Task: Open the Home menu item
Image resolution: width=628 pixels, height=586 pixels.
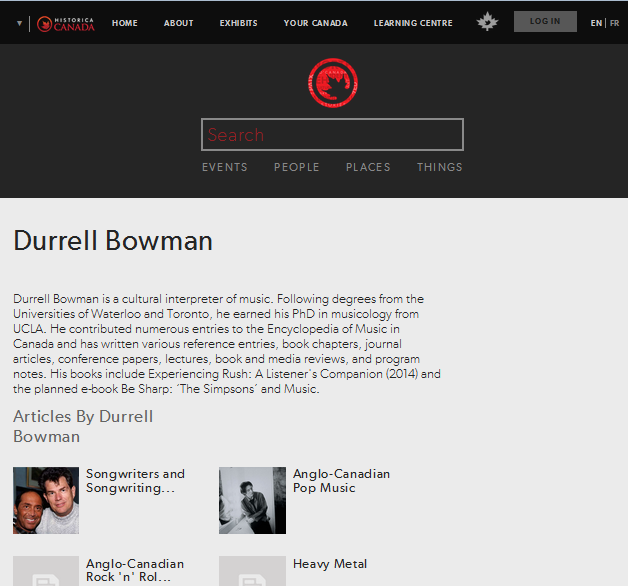Action: coord(125,23)
